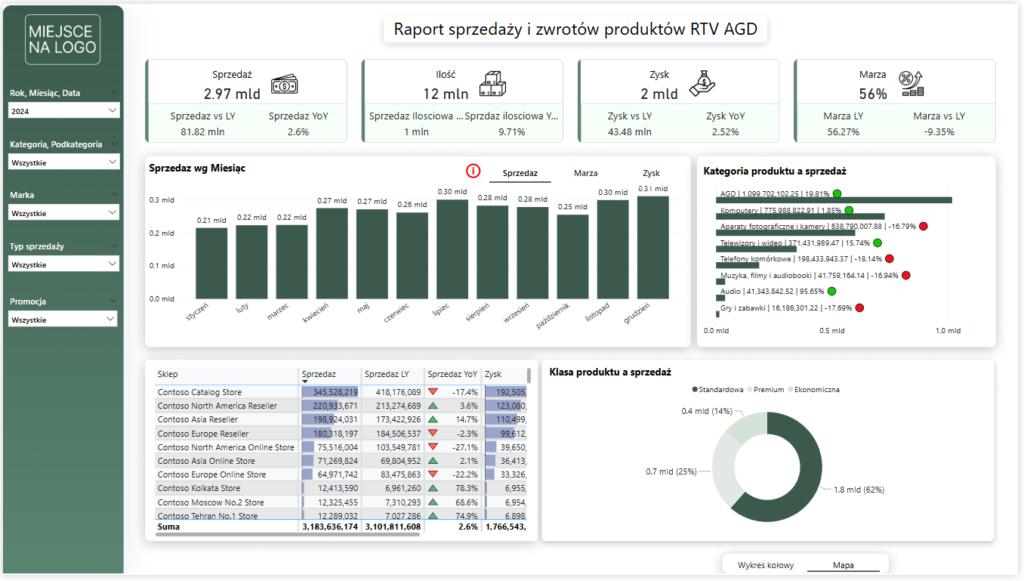Toggle Standardowa legend item in donut chart
Screen dimensions: 1024x581
719,388
